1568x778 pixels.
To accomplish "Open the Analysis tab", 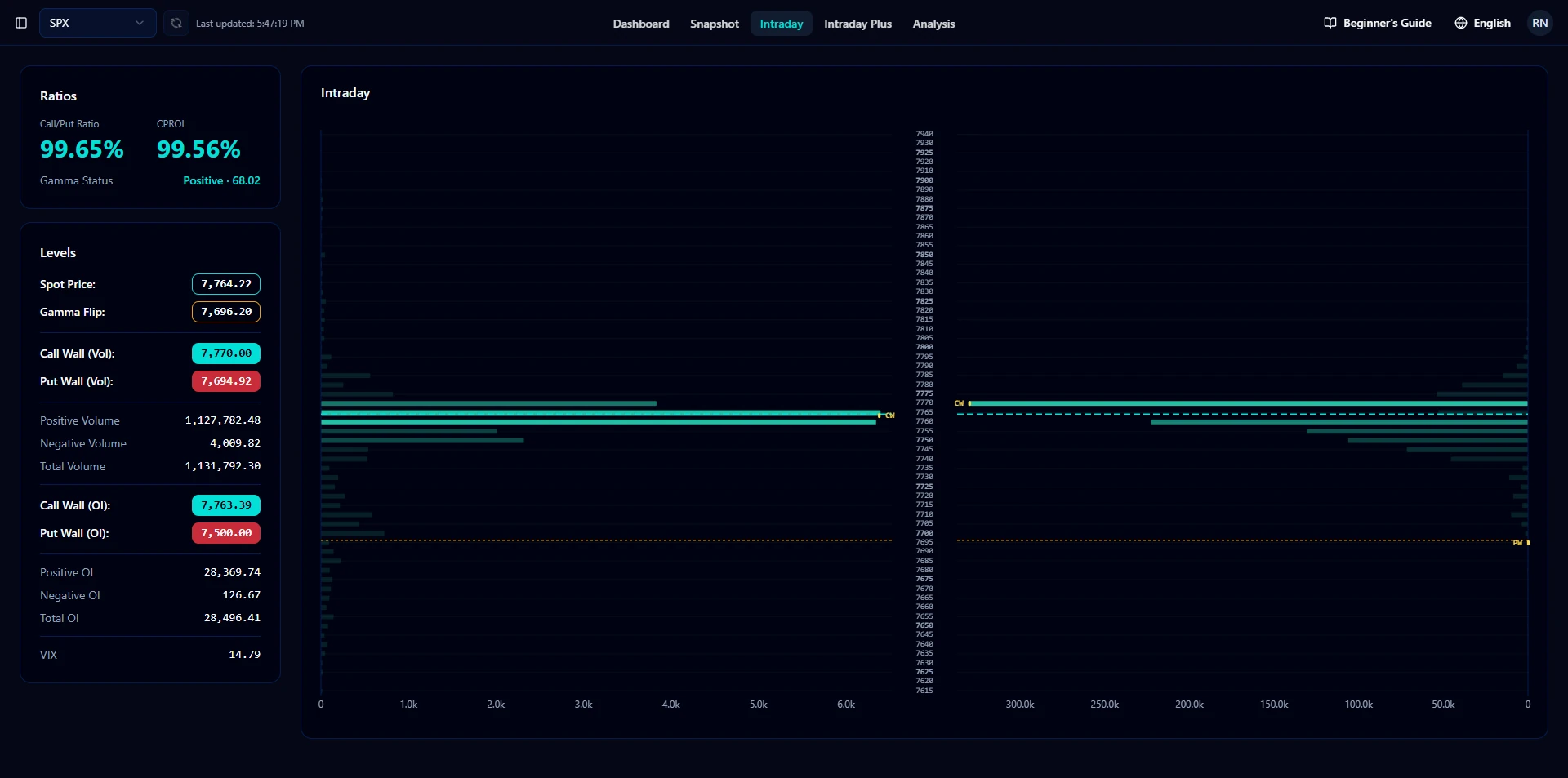I will click(x=933, y=24).
